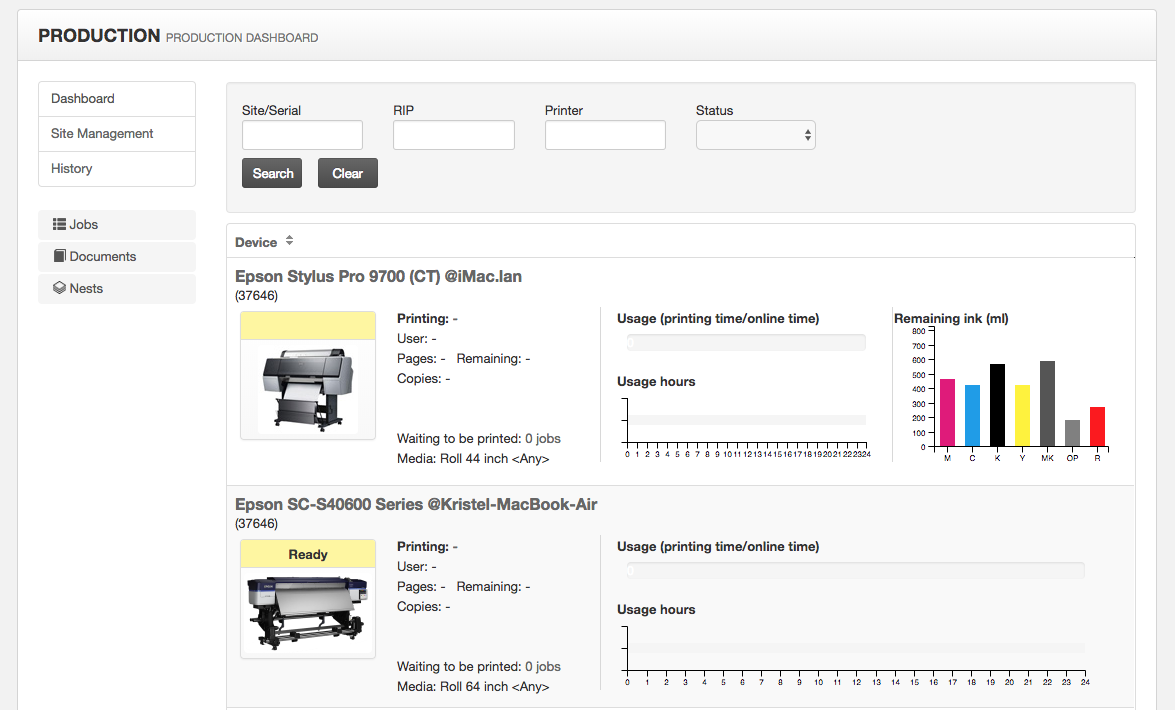Open the Status dropdown
Viewport: 1175px width, 710px height.
coord(755,134)
